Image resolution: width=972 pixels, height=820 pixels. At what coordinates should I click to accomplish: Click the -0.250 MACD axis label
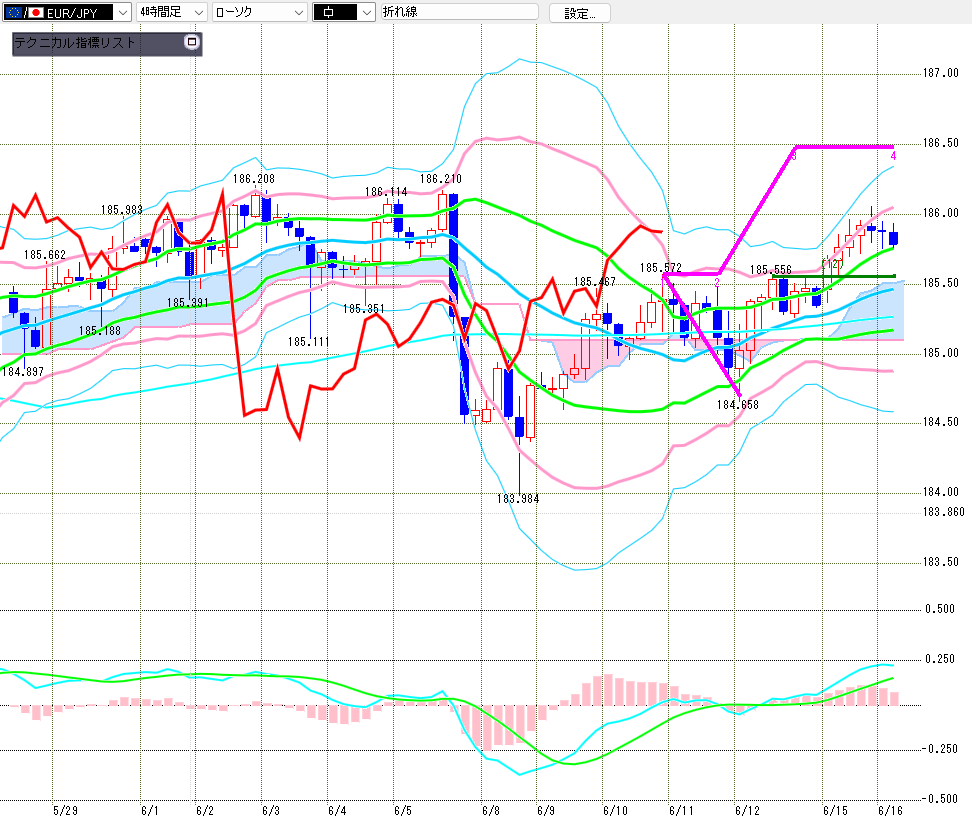939,749
